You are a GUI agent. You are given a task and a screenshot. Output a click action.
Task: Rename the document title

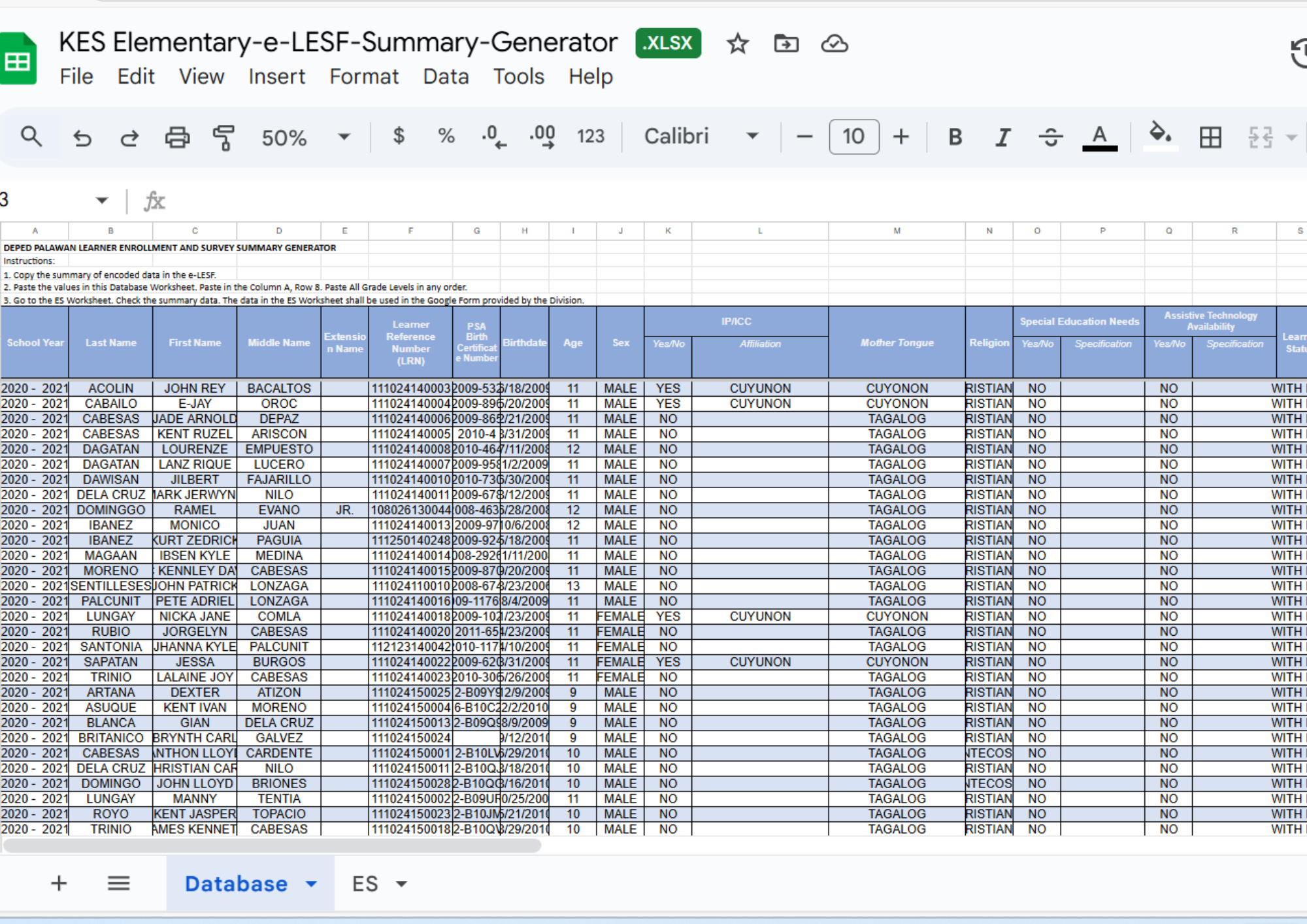pos(338,42)
